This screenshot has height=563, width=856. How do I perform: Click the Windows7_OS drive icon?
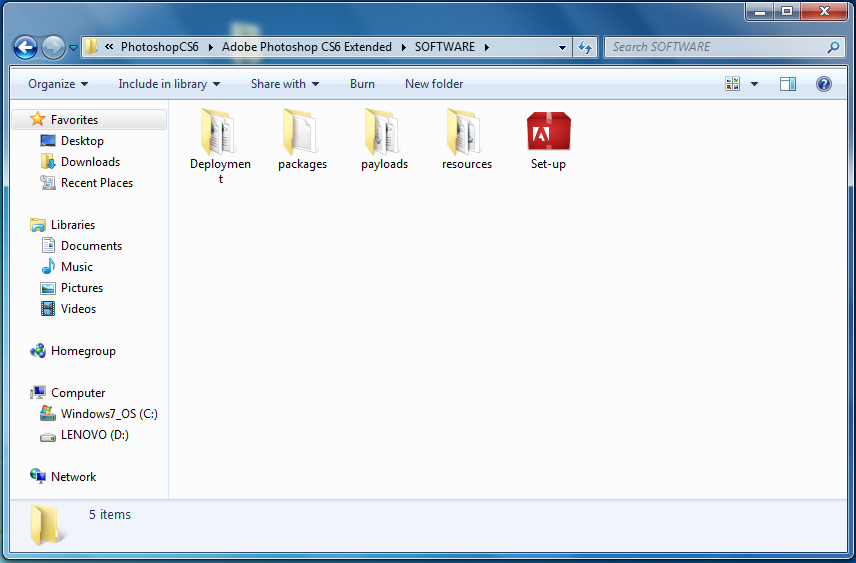coord(48,413)
